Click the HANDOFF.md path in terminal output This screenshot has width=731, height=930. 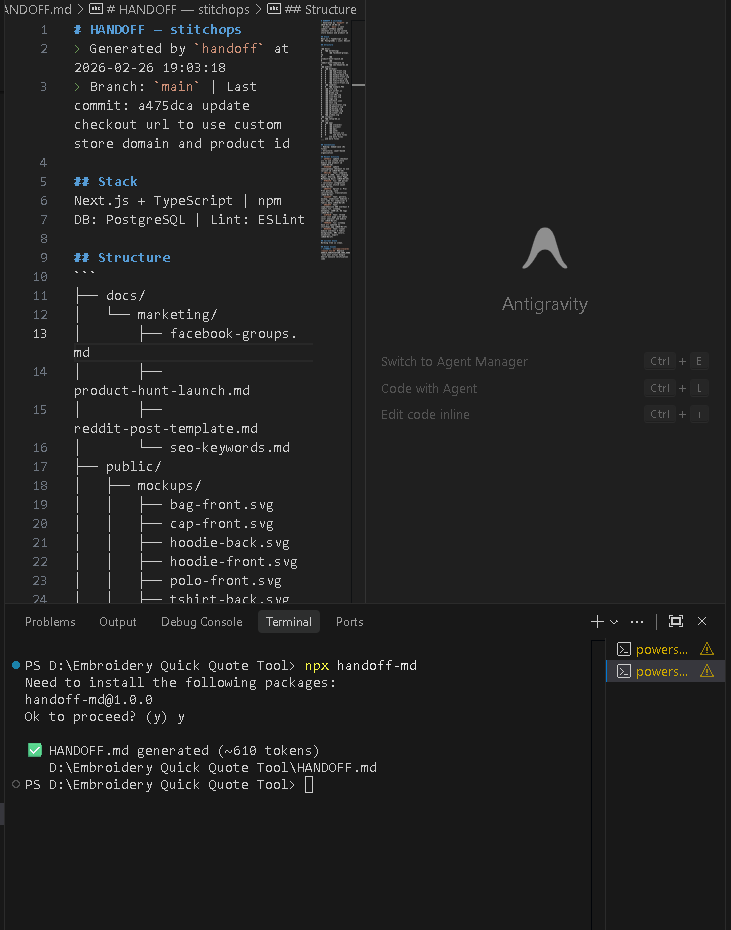tap(212, 767)
